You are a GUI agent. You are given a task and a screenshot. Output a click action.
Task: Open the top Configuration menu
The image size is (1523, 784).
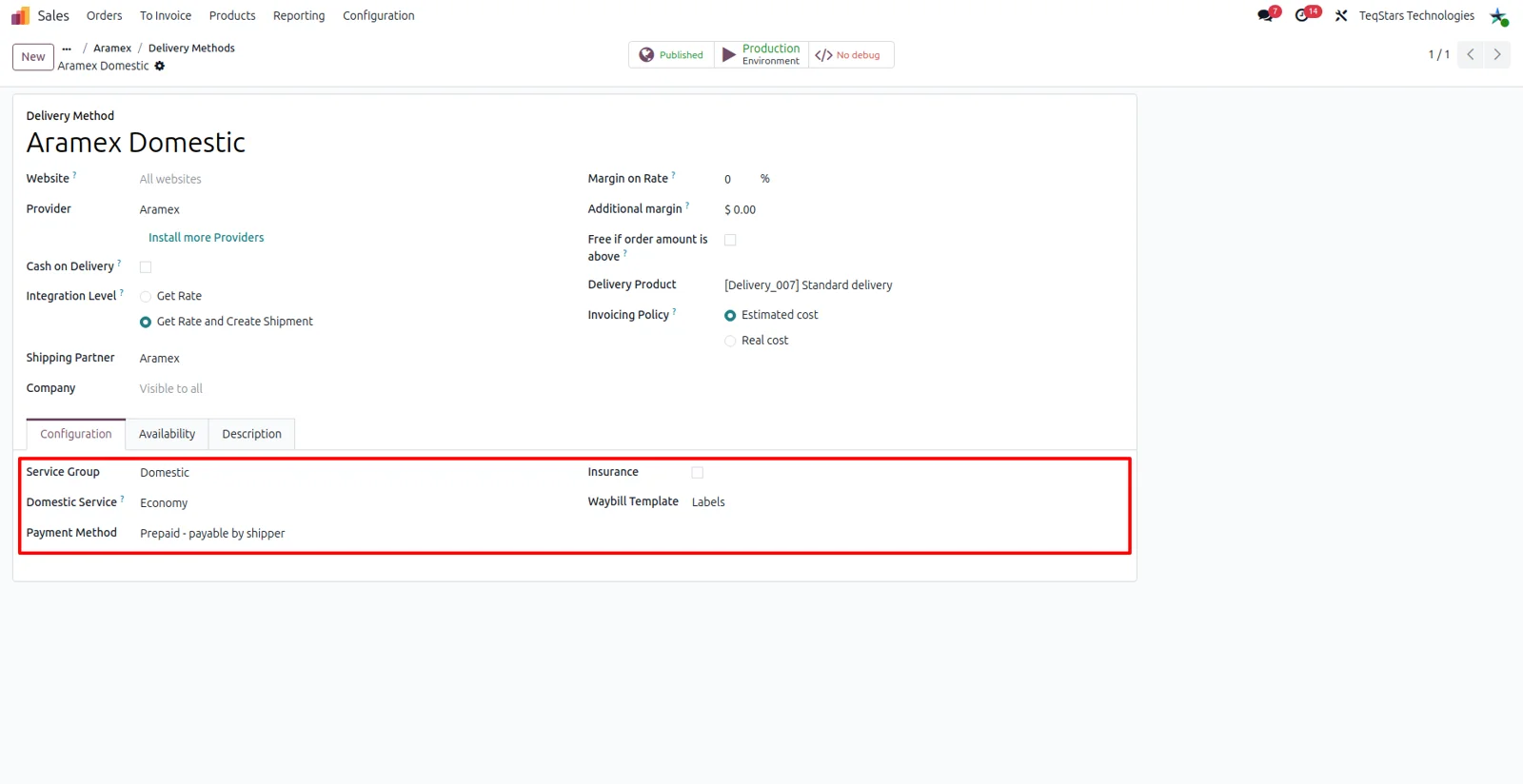[x=379, y=16]
